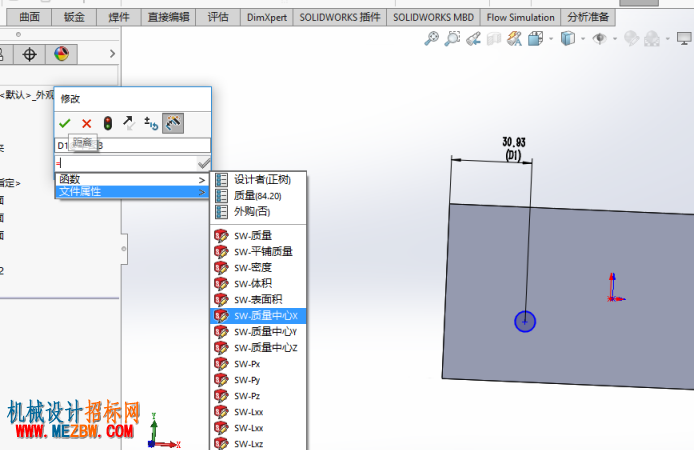Open the 分析准备 ribbon tab
Image resolution: width=694 pixels, height=450 pixels.
click(588, 17)
